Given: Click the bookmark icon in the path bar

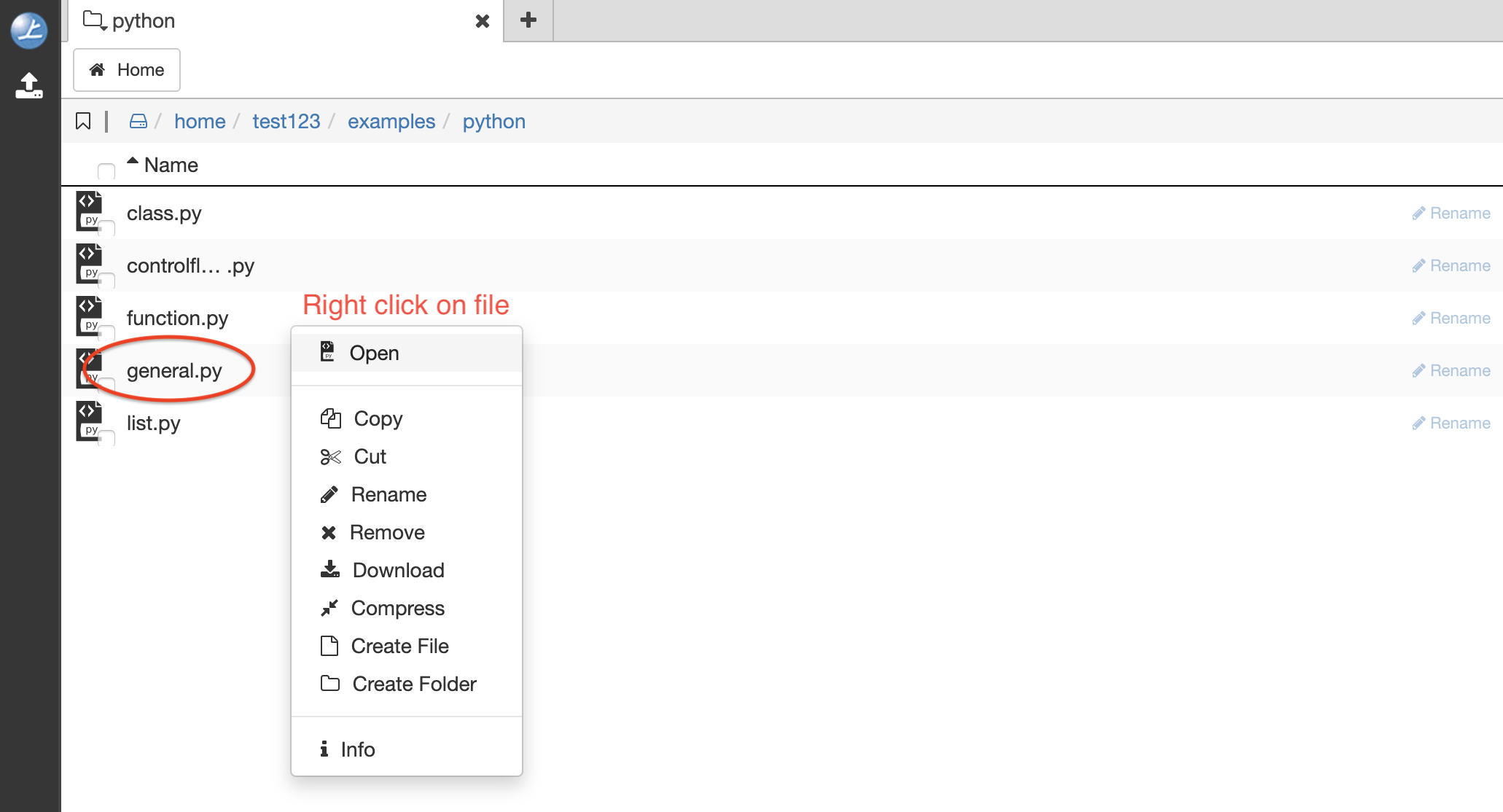Looking at the screenshot, I should click(x=83, y=121).
